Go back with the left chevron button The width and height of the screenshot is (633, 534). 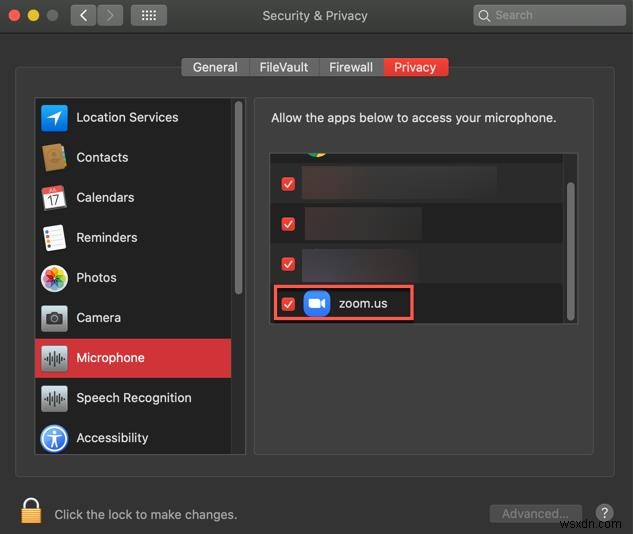(83, 16)
